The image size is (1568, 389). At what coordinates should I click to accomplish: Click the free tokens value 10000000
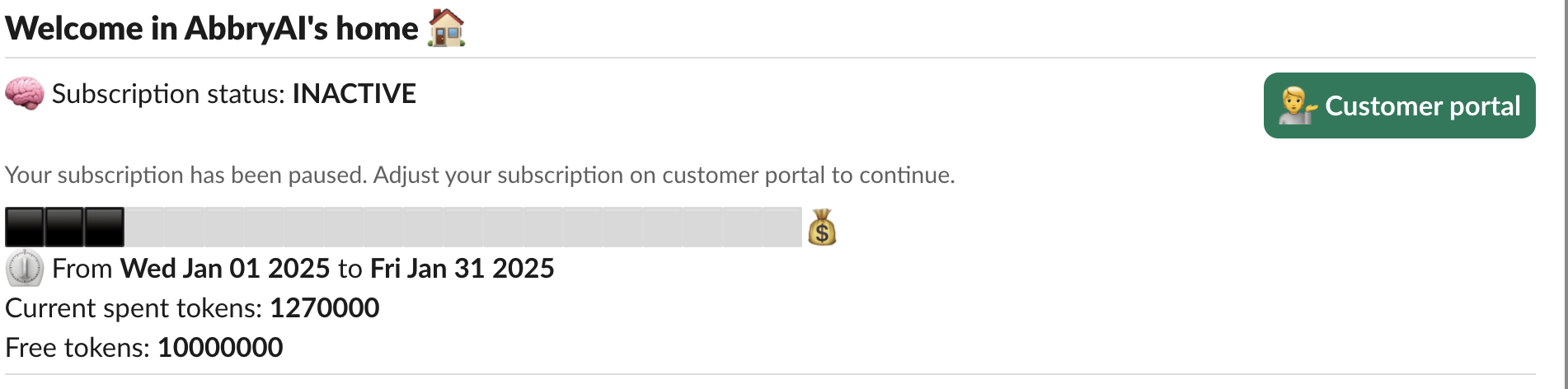click(x=220, y=348)
